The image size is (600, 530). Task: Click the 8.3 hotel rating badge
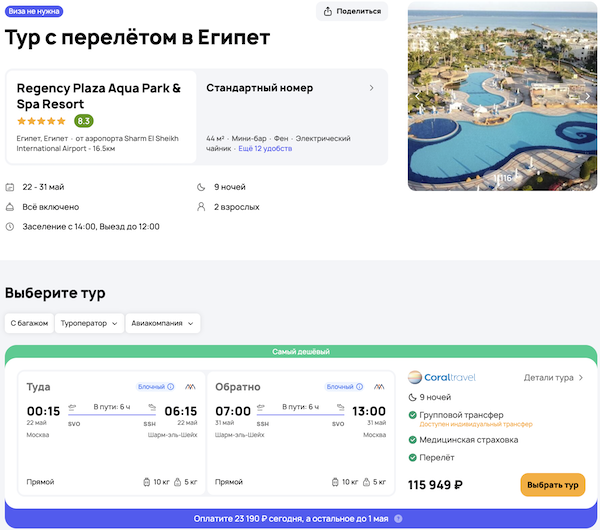[x=83, y=121]
